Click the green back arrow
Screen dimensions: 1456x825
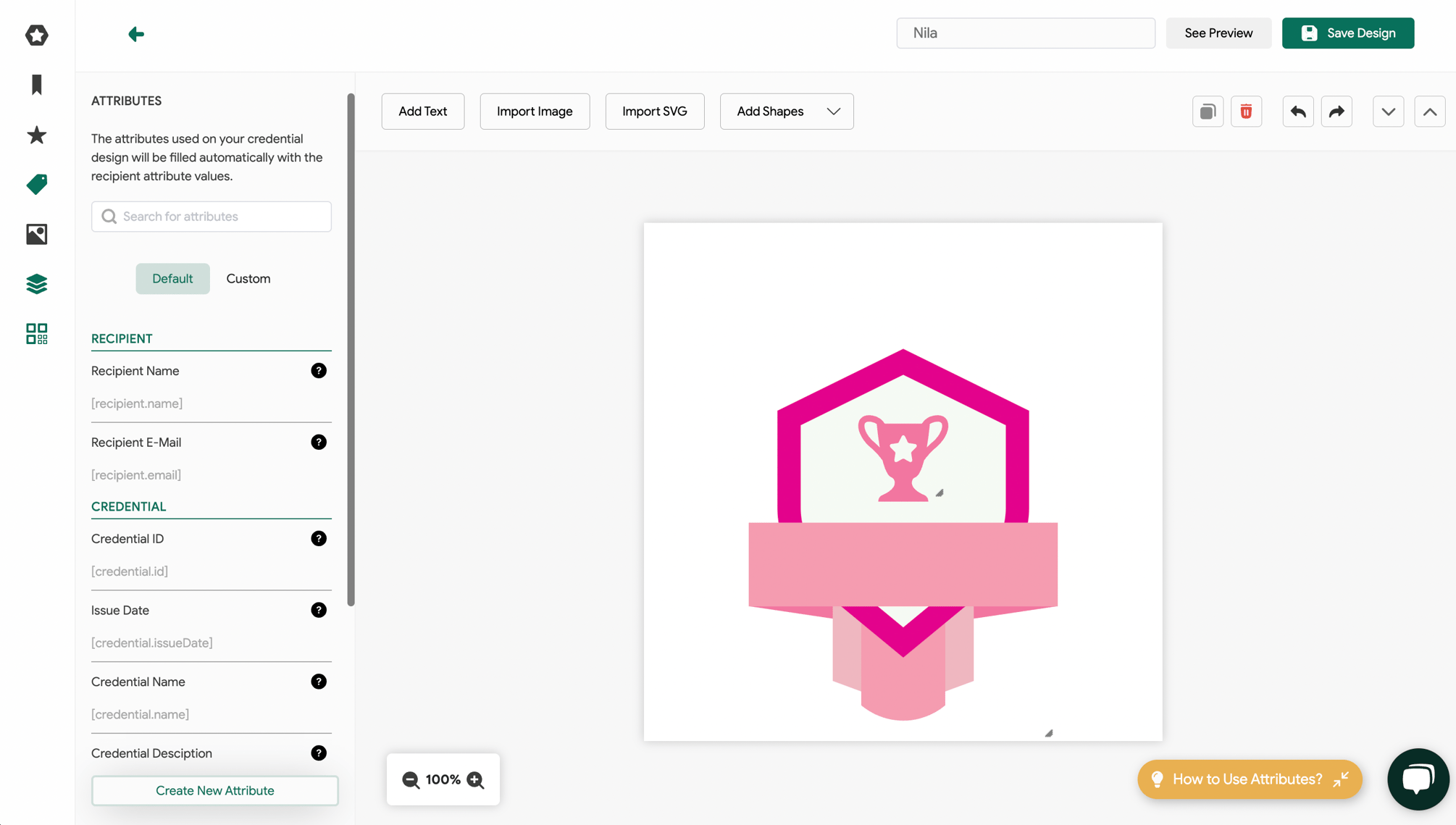click(136, 34)
